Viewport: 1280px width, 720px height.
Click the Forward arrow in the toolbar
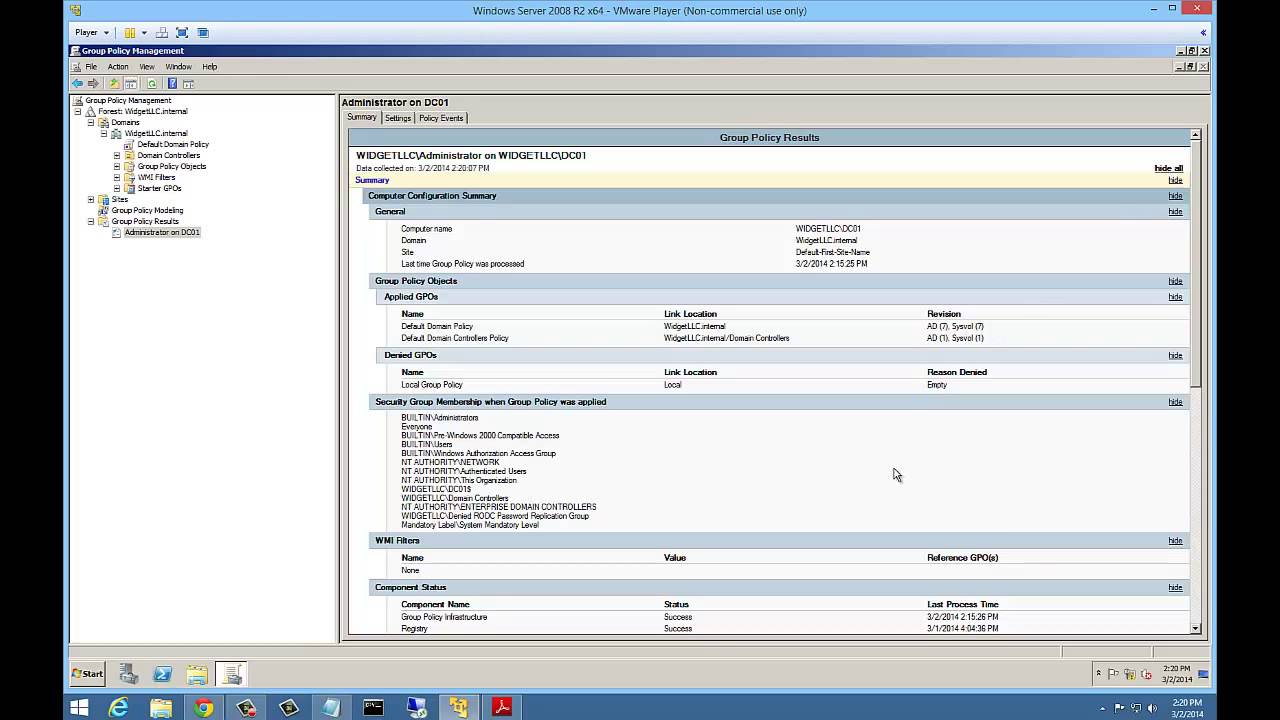pos(93,84)
